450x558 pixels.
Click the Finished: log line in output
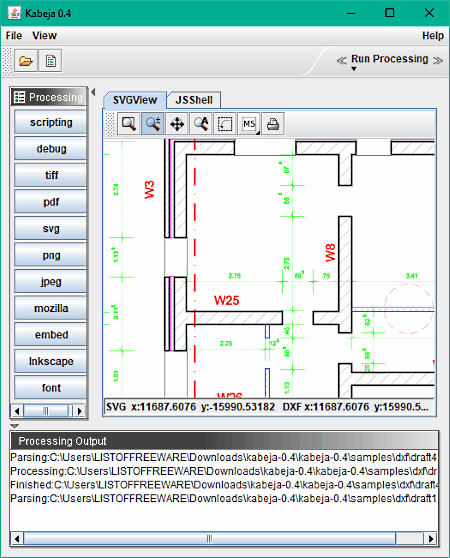(224, 485)
